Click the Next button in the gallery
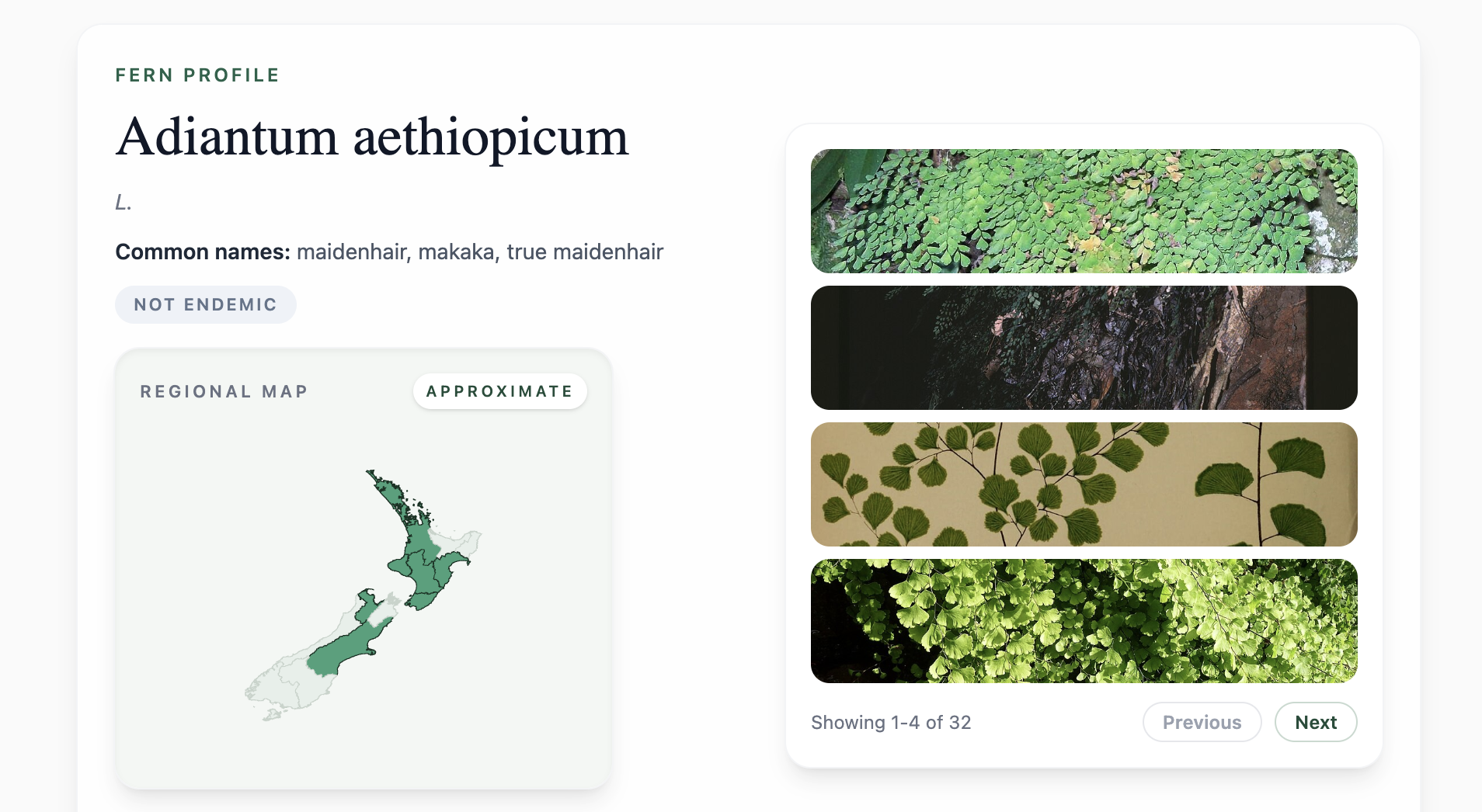The height and width of the screenshot is (812, 1482). (x=1315, y=722)
